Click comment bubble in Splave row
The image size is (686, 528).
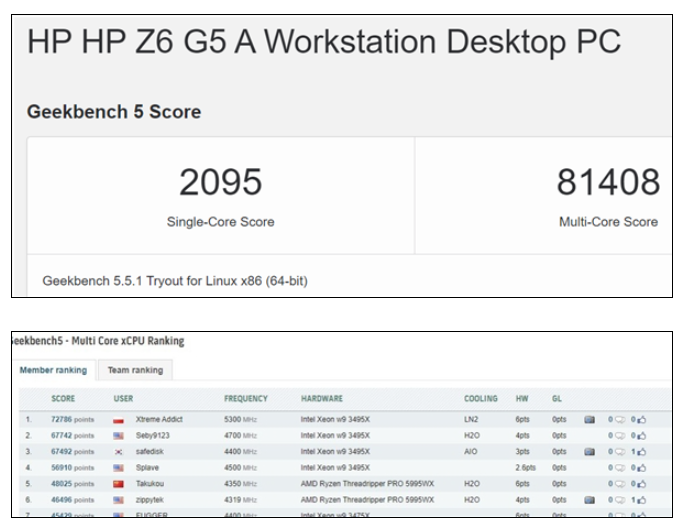pyautogui.click(x=620, y=468)
